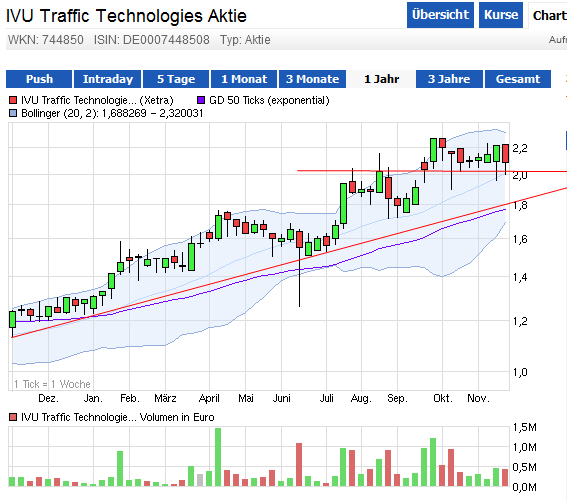Viewport: 567px width, 502px height.
Task: Click the IVU Traffic Technologie... (Xetra) label
Action: [97, 100]
